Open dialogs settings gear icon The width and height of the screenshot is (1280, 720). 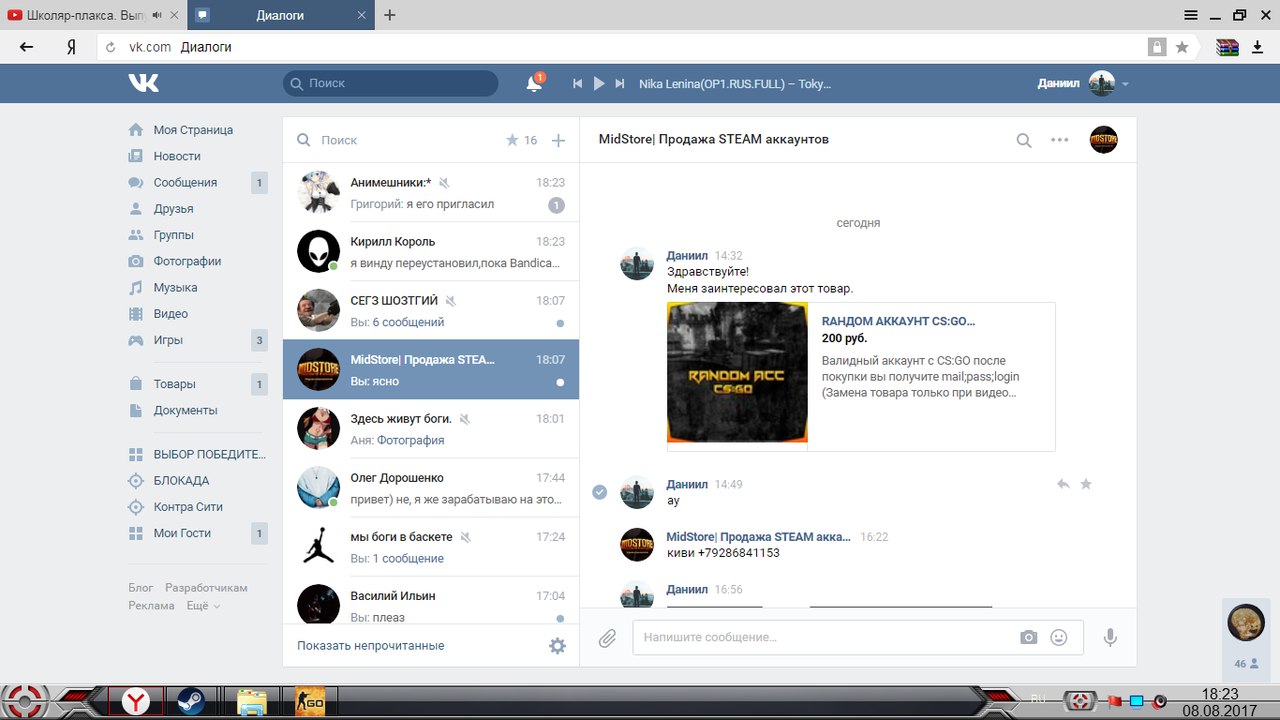(x=558, y=646)
